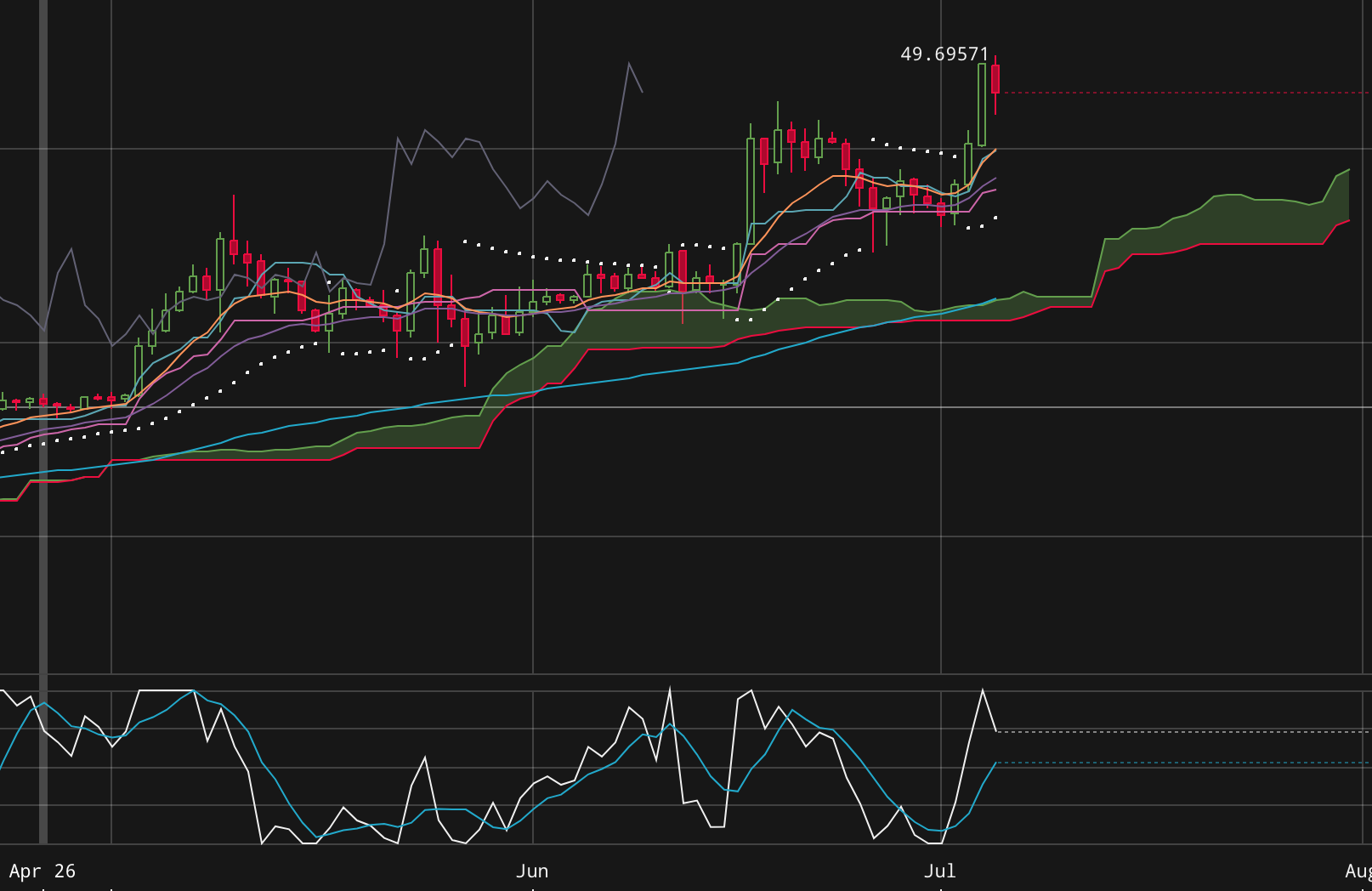Click the latest red candlestick under 49.69571
1372x891 pixels.
click(995, 79)
